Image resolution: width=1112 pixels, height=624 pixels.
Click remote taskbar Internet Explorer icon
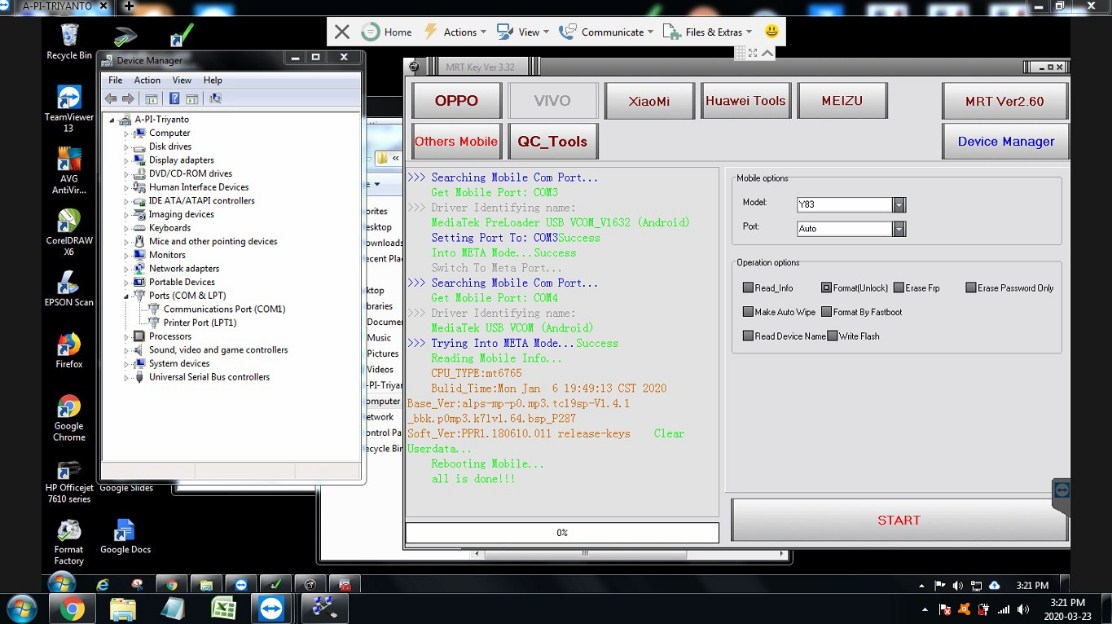click(103, 584)
